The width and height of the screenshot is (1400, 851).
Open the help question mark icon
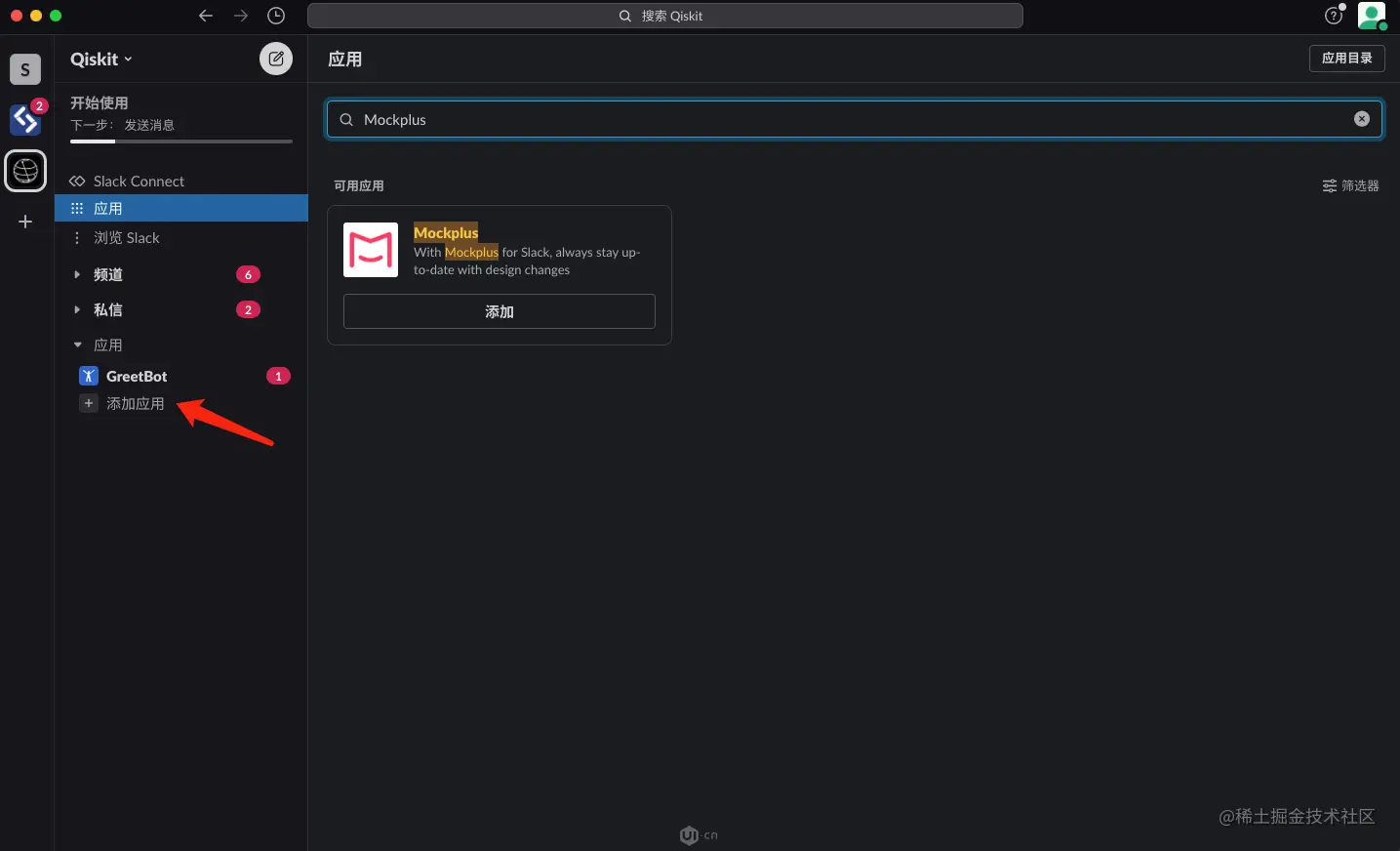pyautogui.click(x=1334, y=16)
